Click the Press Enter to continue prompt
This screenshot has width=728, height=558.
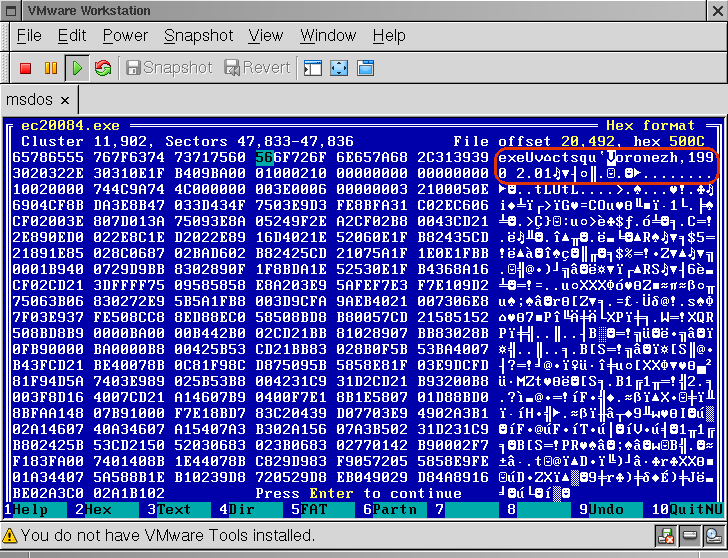tap(358, 493)
